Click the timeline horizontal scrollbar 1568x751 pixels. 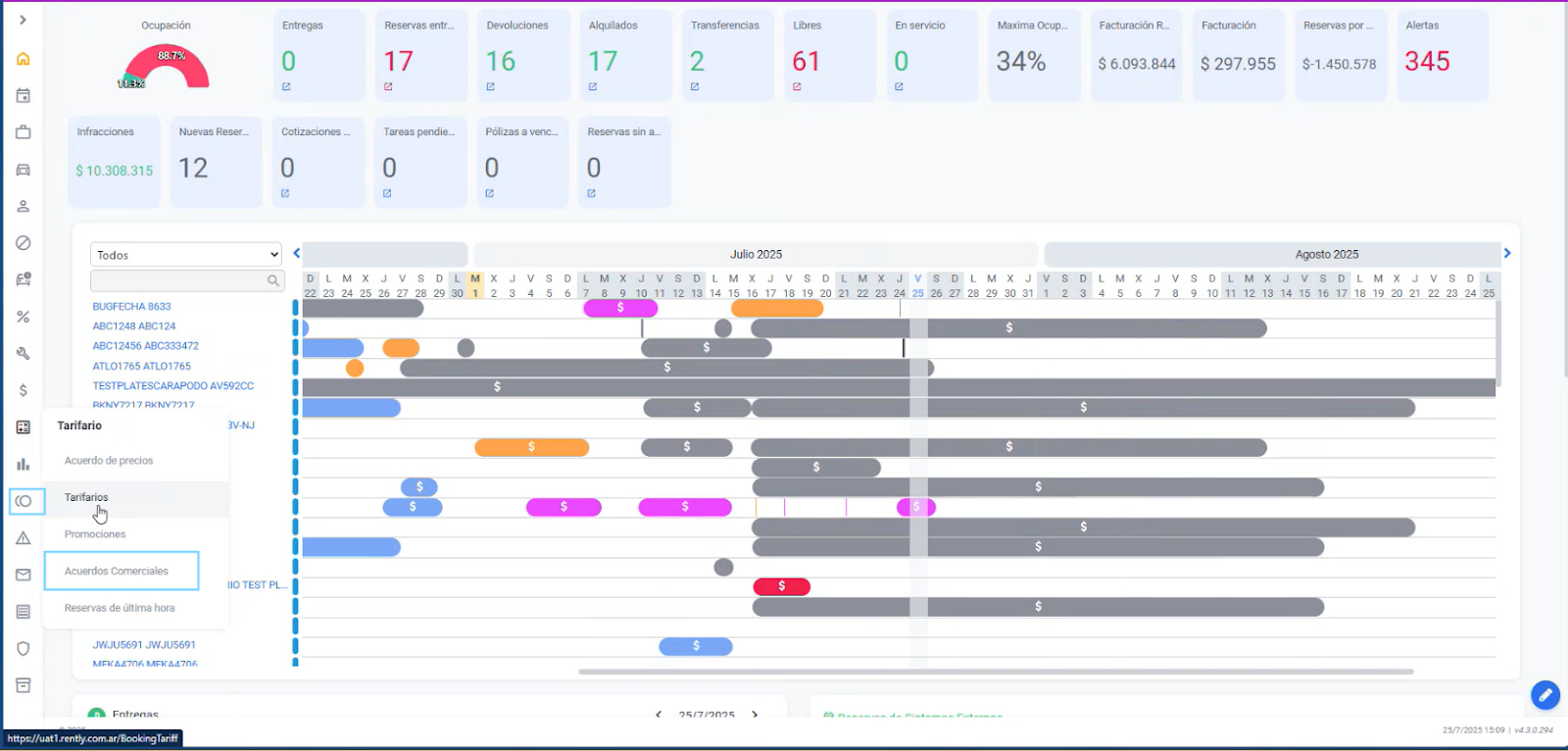[x=995, y=672]
